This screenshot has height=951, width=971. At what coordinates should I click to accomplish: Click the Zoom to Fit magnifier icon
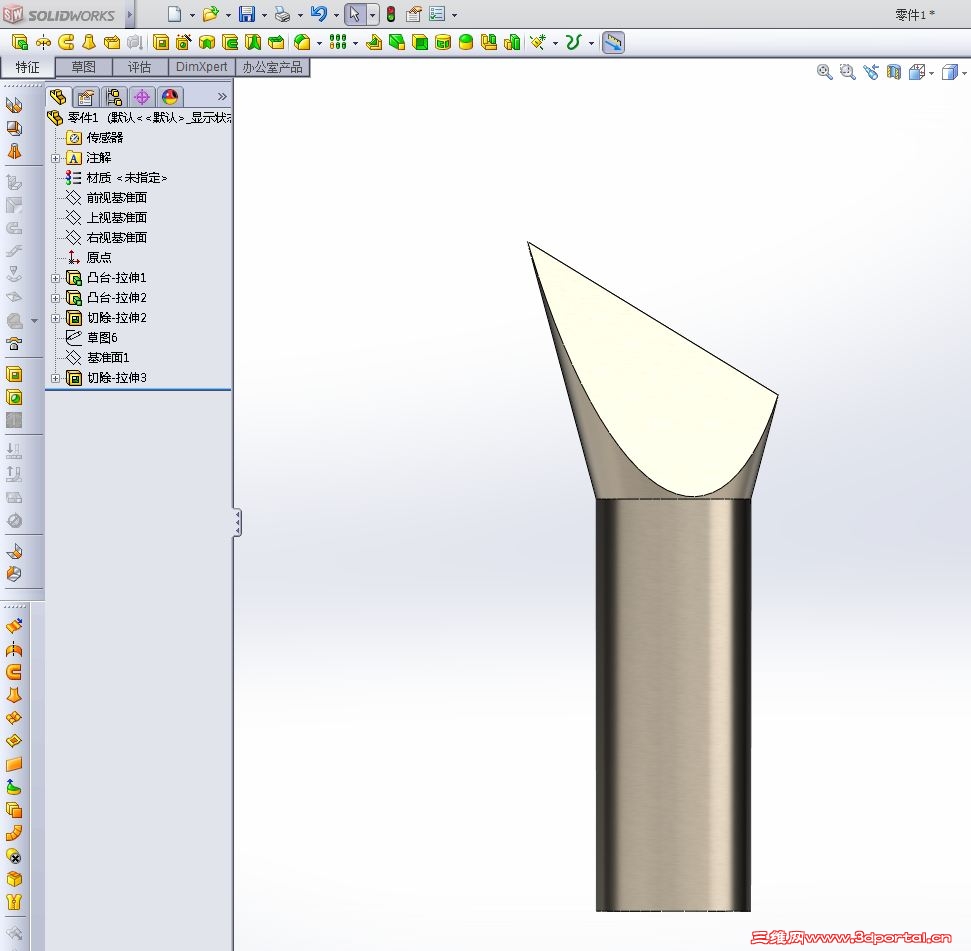pos(824,72)
